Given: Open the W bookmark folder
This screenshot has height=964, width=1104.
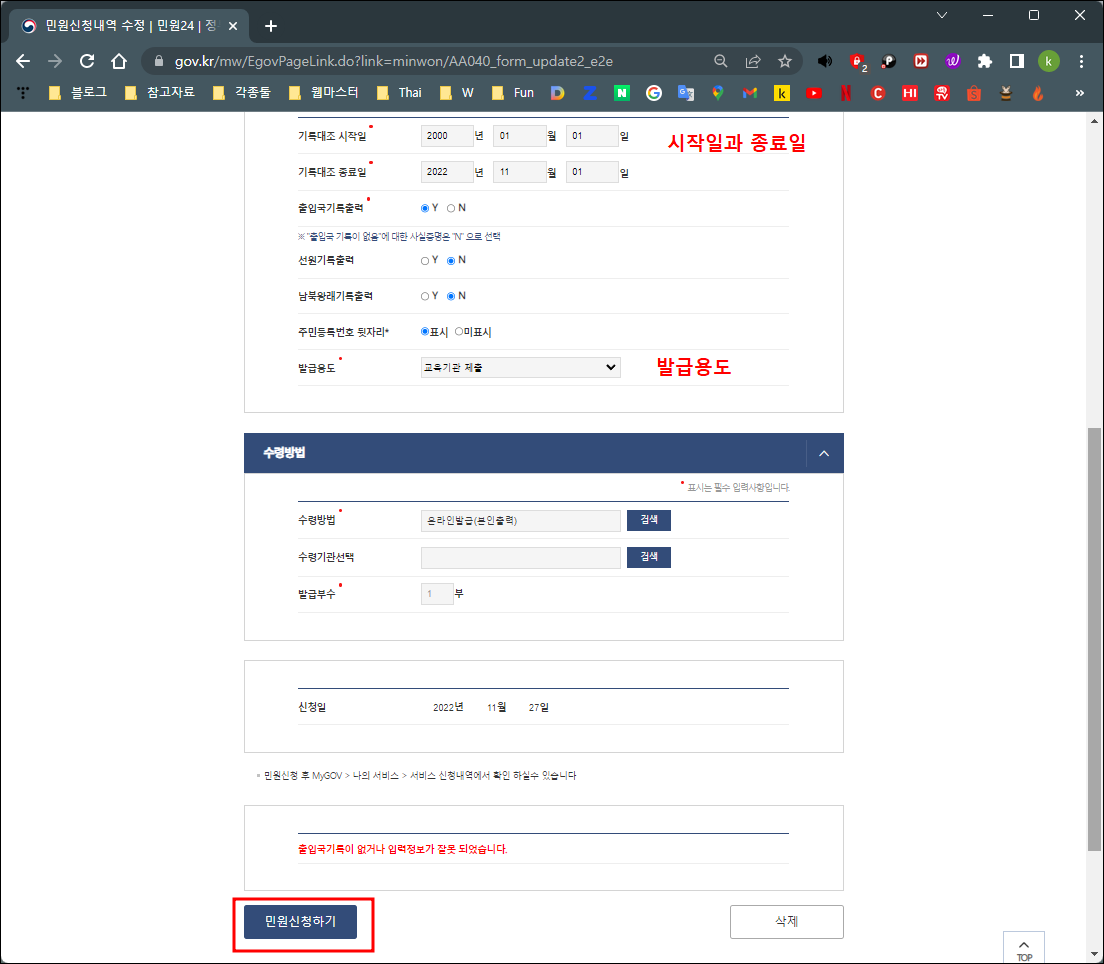Looking at the screenshot, I should point(457,93).
